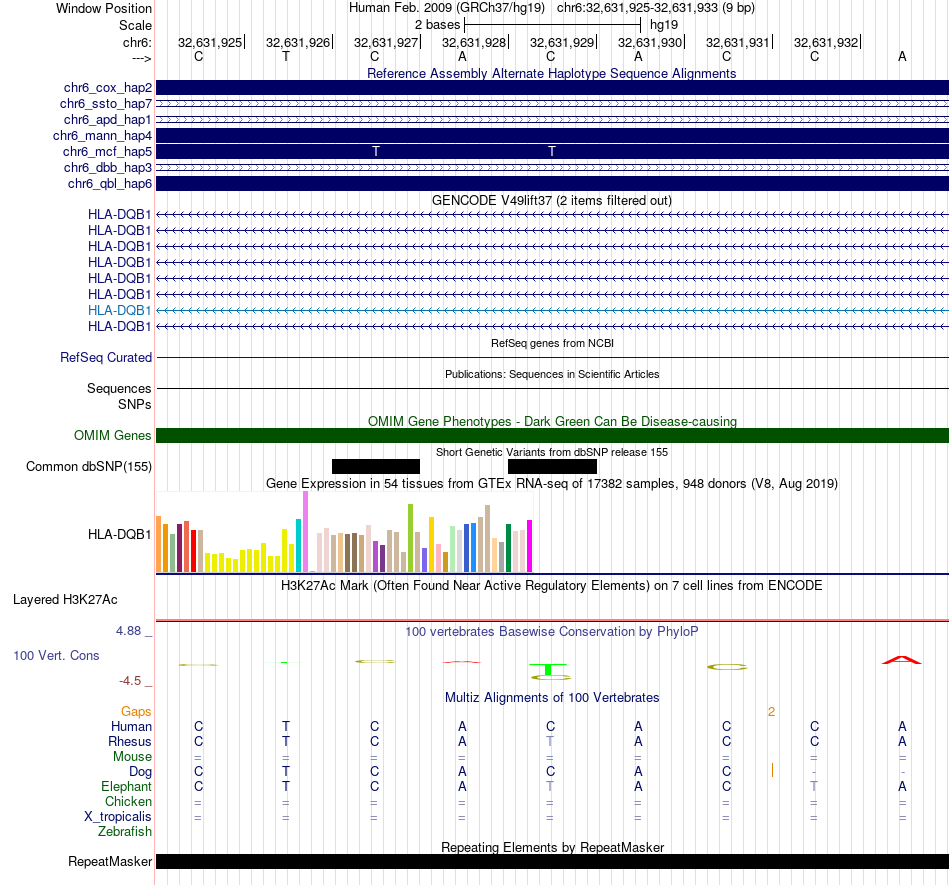Click the magenta bar ending GTEx chart
This screenshot has height=885, width=950.
tap(529, 546)
